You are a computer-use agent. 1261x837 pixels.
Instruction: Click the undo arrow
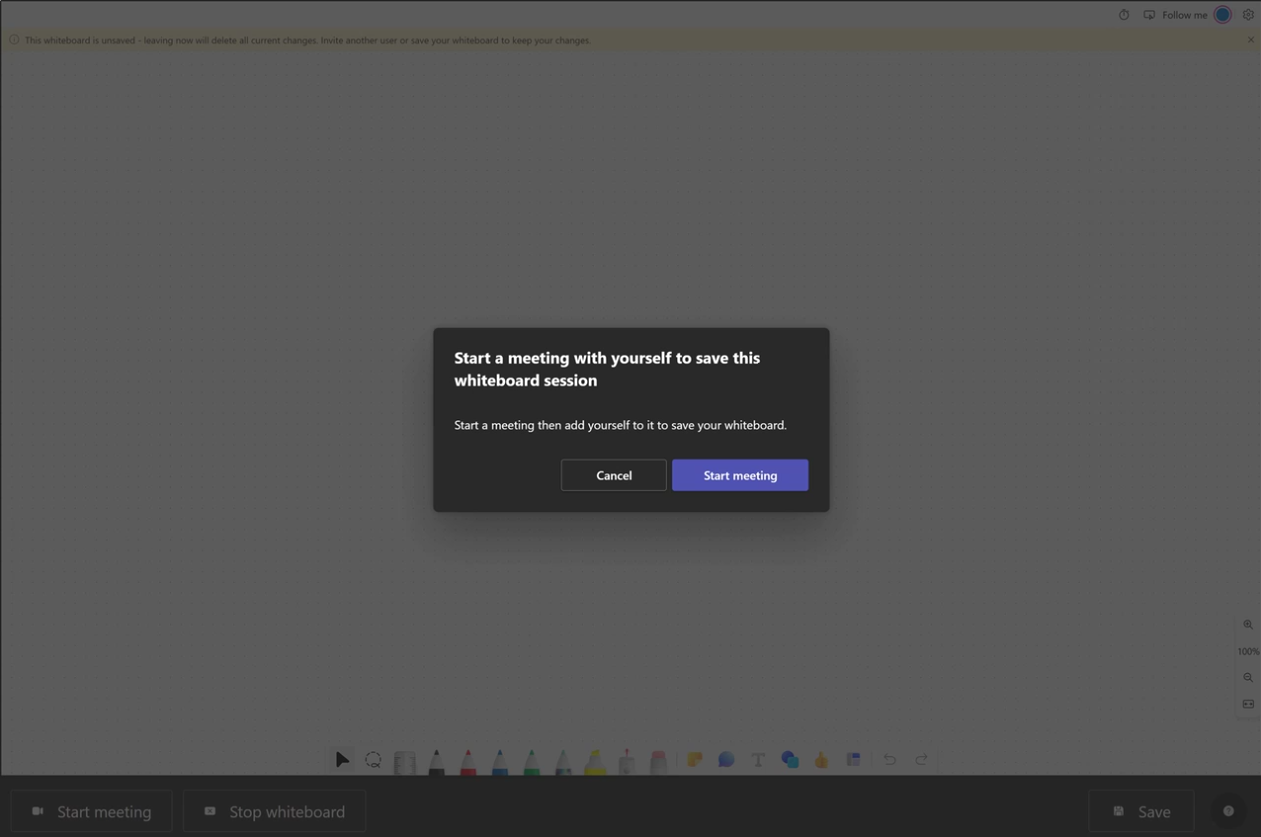889,760
